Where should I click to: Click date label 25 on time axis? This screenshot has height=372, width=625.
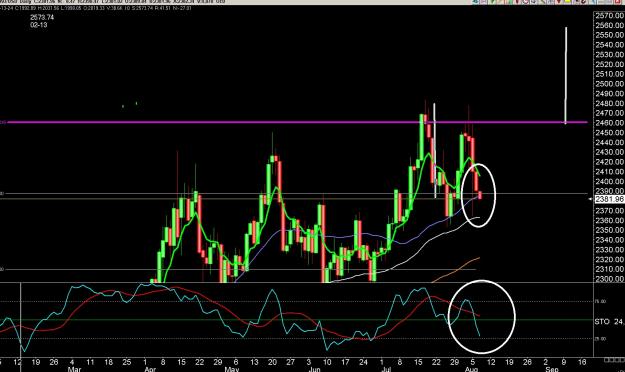coord(127,362)
